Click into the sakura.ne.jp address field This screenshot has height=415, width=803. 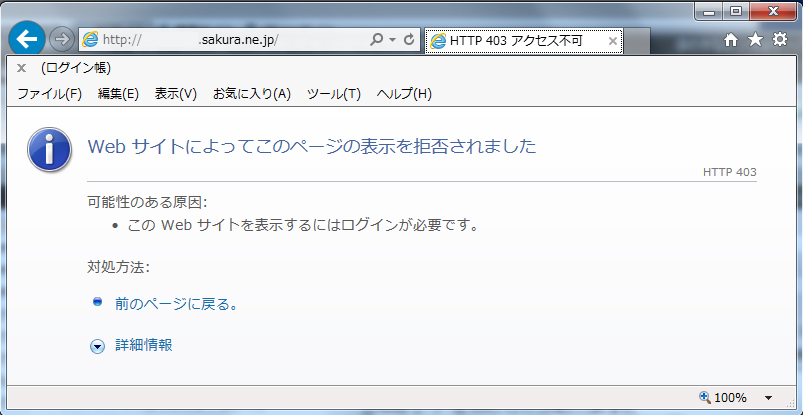tap(230, 40)
